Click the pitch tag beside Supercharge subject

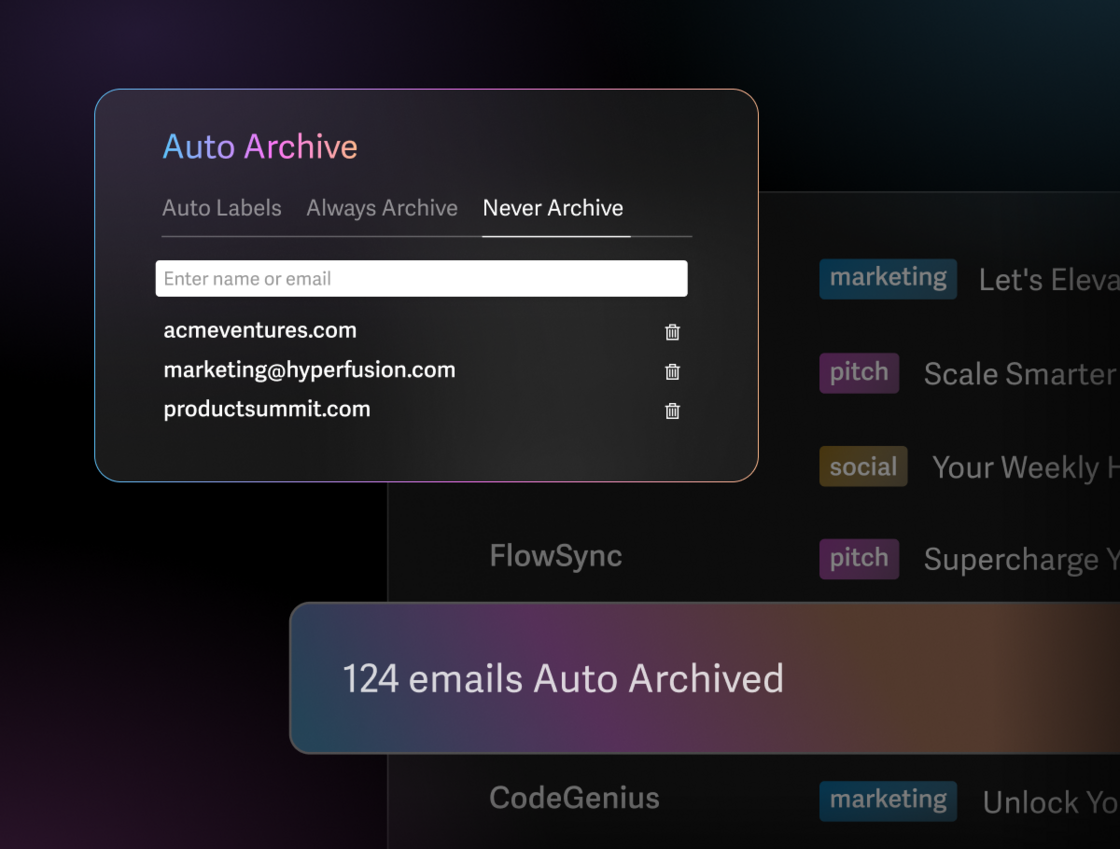click(858, 558)
